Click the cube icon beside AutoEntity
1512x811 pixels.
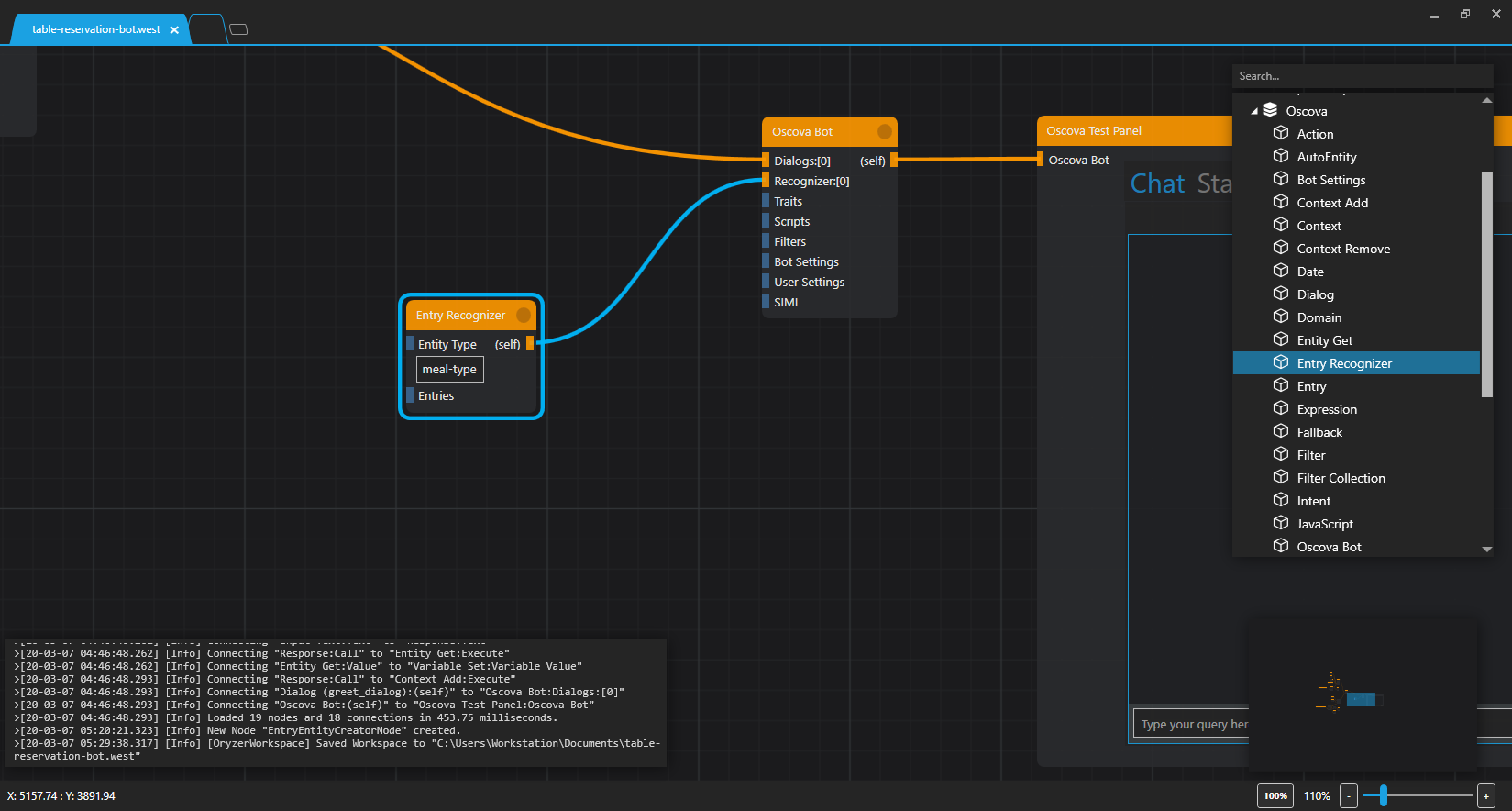coord(1281,156)
